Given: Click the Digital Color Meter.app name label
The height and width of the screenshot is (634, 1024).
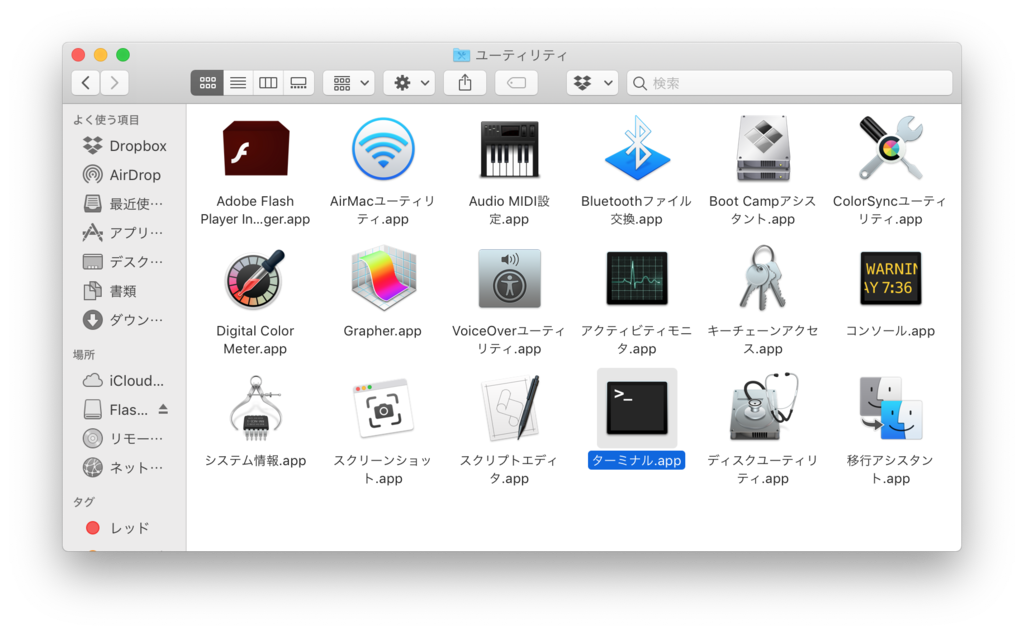Looking at the screenshot, I should 255,340.
